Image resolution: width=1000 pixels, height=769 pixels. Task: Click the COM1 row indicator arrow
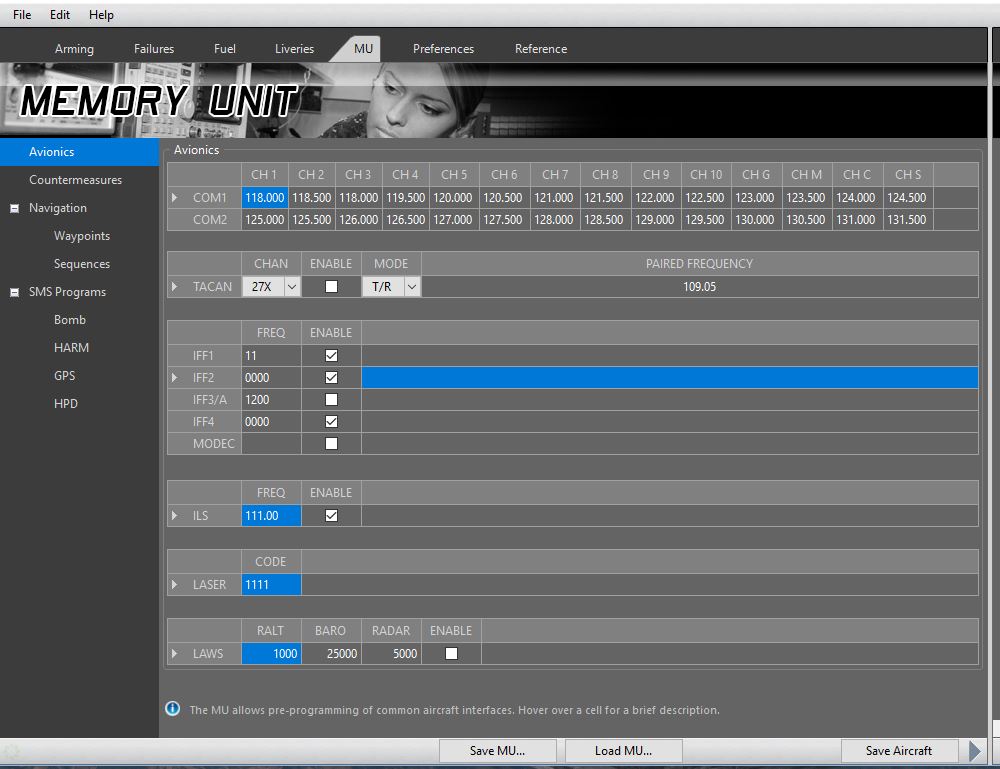click(x=175, y=198)
